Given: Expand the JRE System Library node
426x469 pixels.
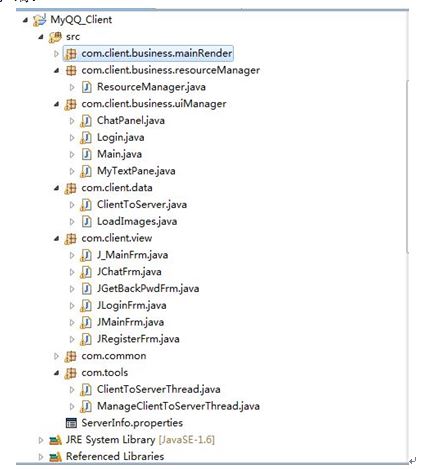Looking at the screenshot, I should click(41, 440).
